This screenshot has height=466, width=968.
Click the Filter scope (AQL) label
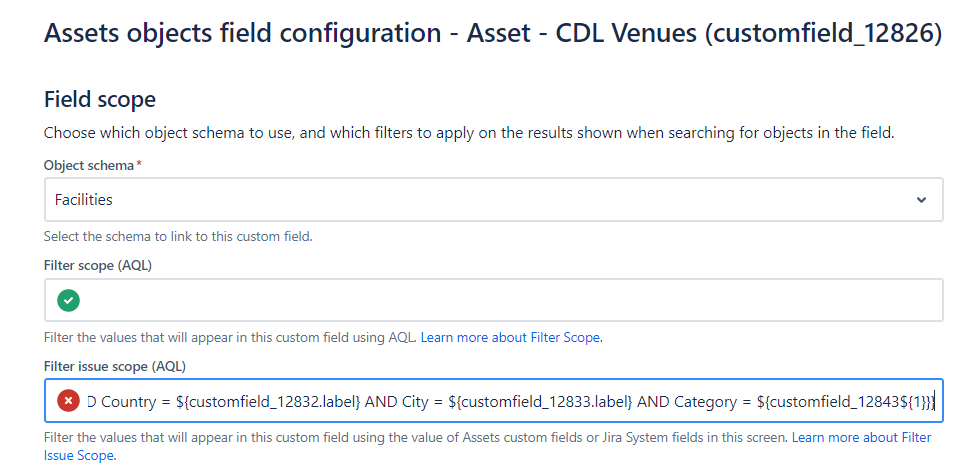[x=98, y=265]
